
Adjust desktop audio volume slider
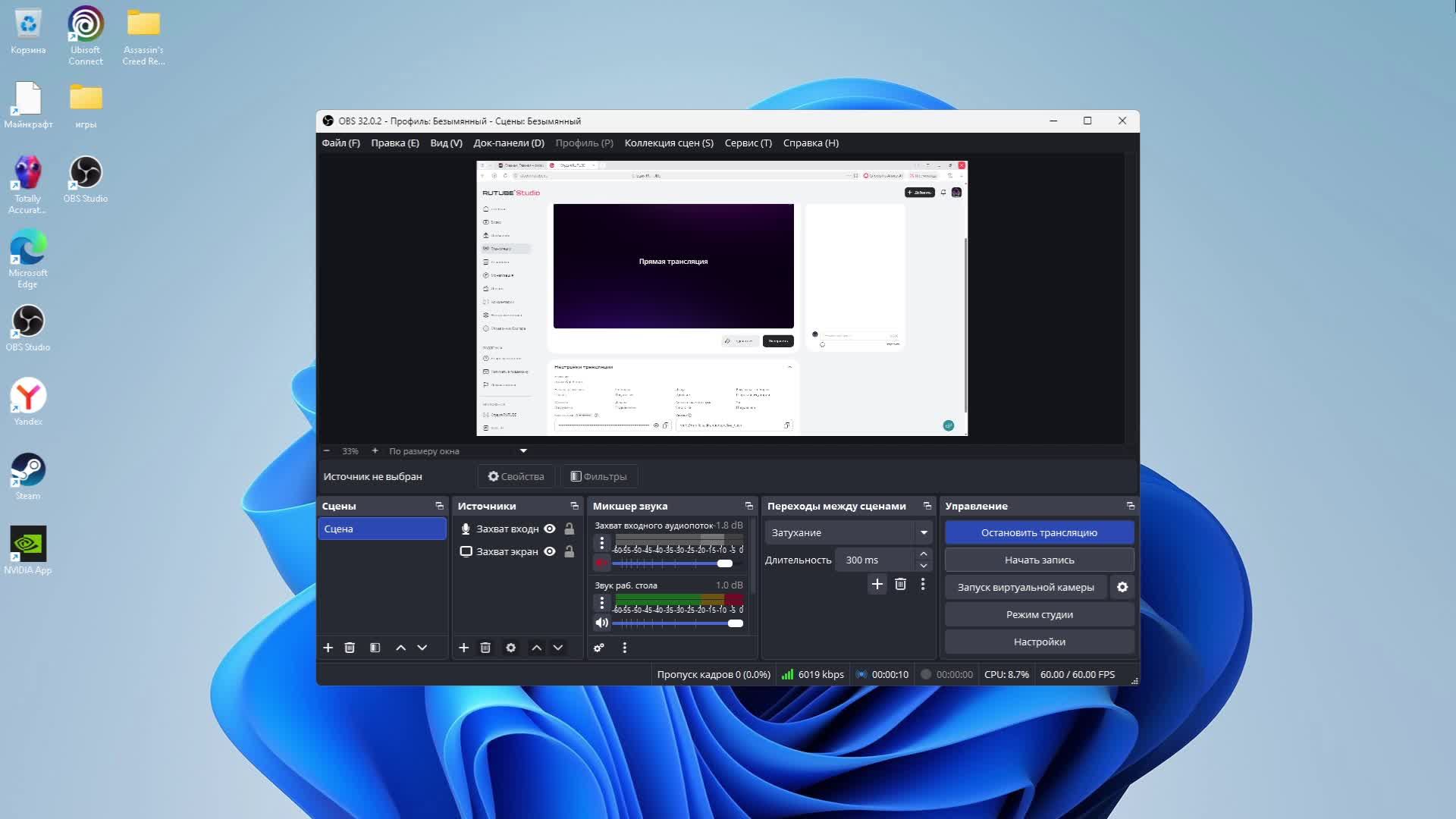(x=735, y=623)
